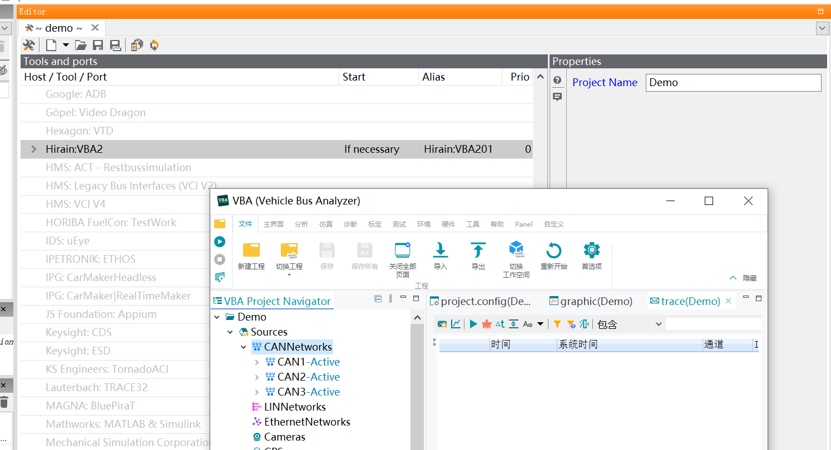Click the copy/export icon in Editor toolbar

tap(137, 46)
